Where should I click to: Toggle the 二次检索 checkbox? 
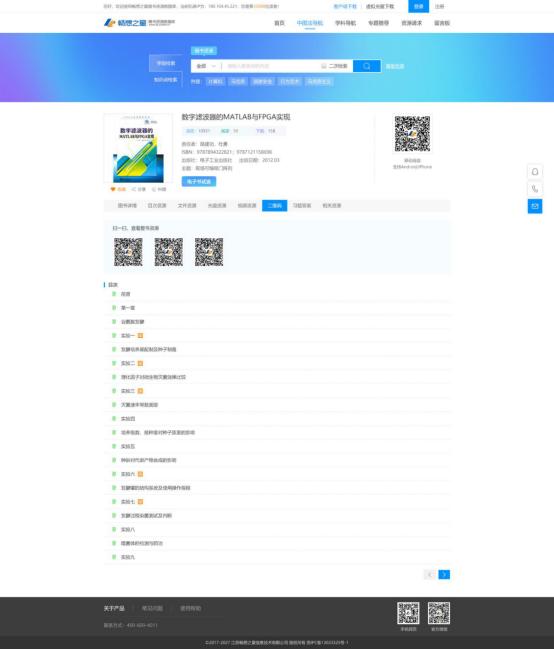coord(324,66)
